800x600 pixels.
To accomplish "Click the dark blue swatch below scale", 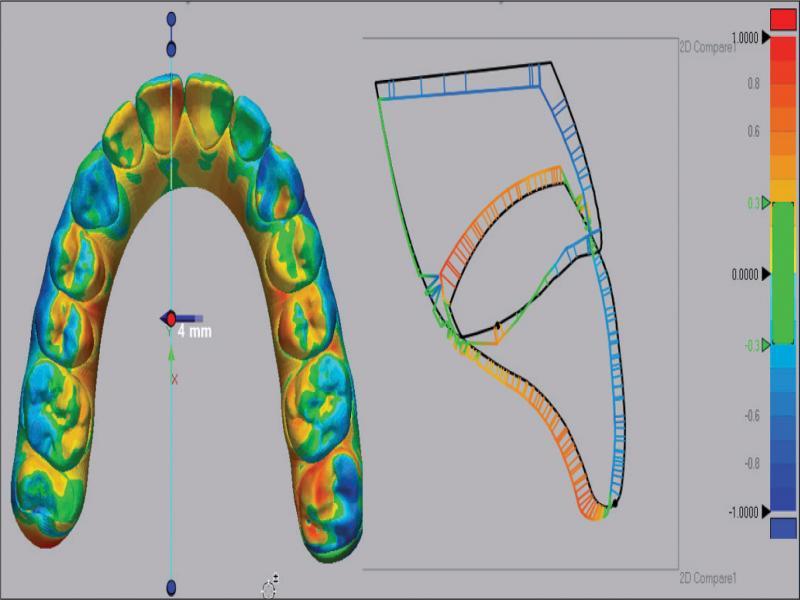I will 783,527.
